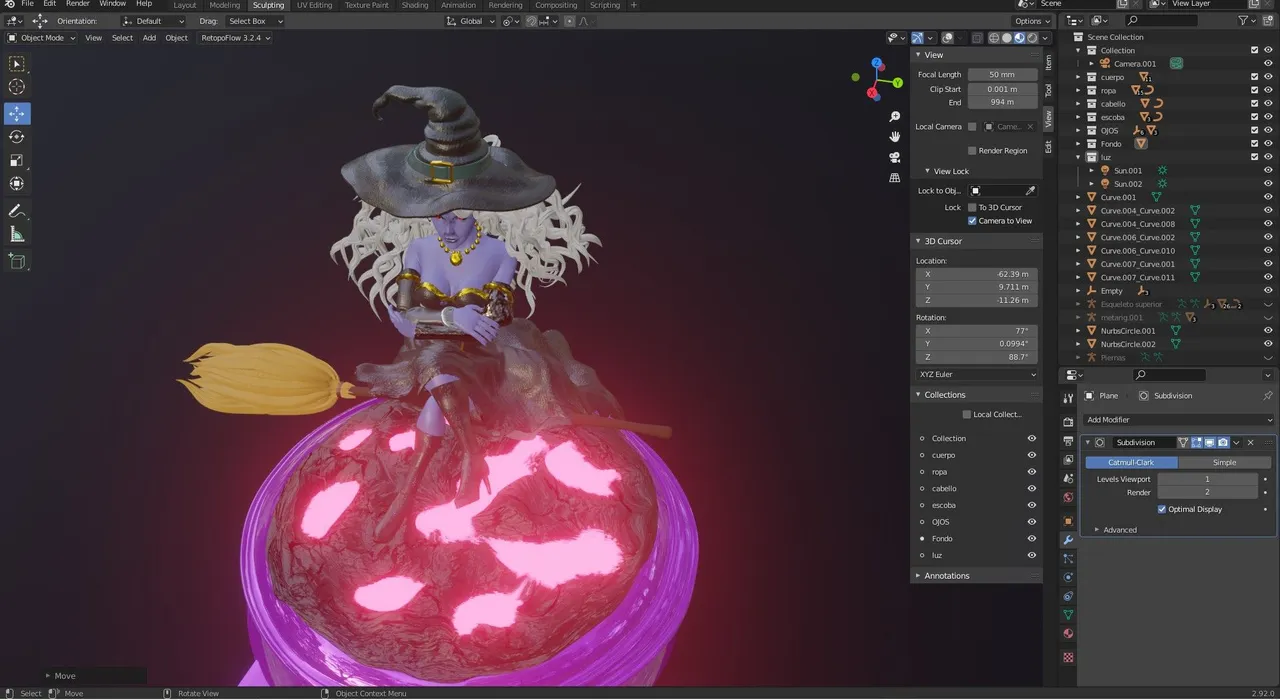Open the Global transform orientation dropdown
This screenshot has width=1280, height=700.
pos(470,21)
